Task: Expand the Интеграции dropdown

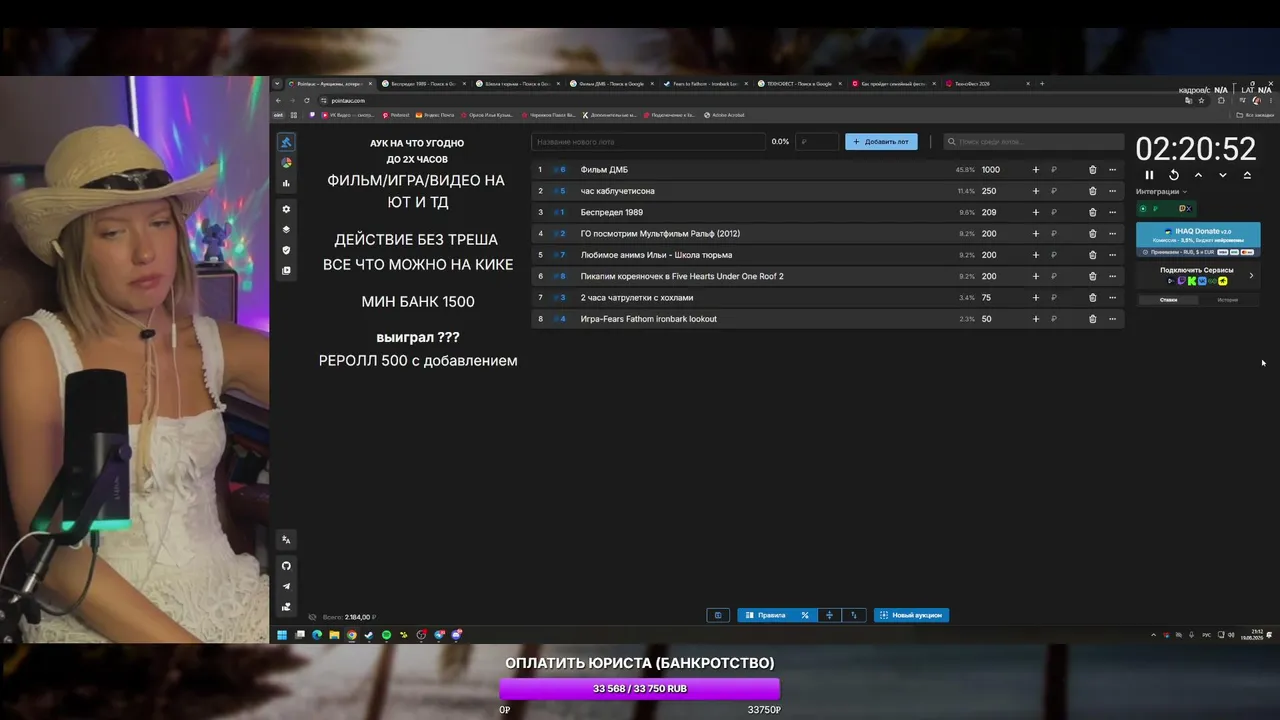Action: pos(1161,192)
